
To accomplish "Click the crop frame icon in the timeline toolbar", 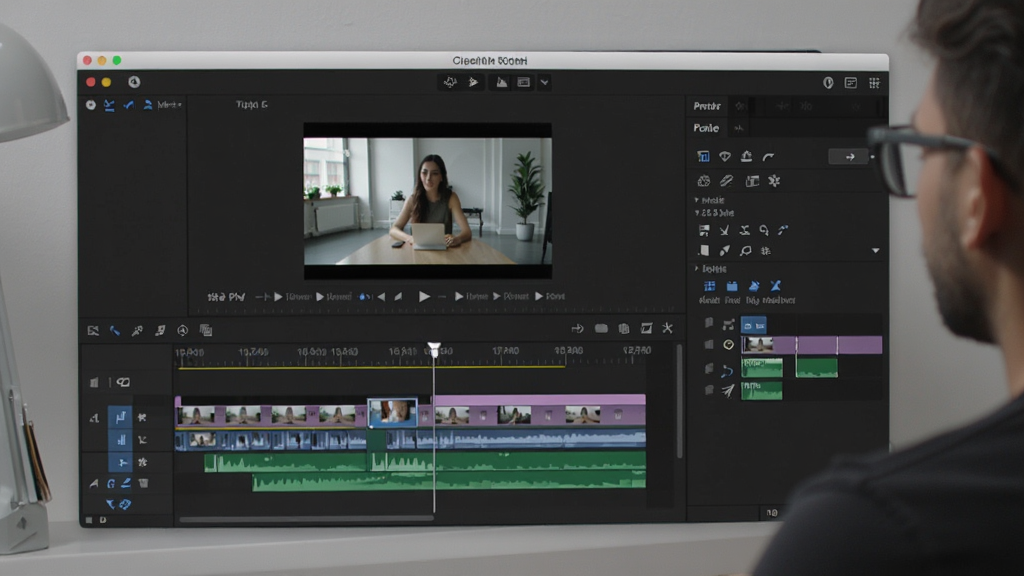I will (646, 328).
